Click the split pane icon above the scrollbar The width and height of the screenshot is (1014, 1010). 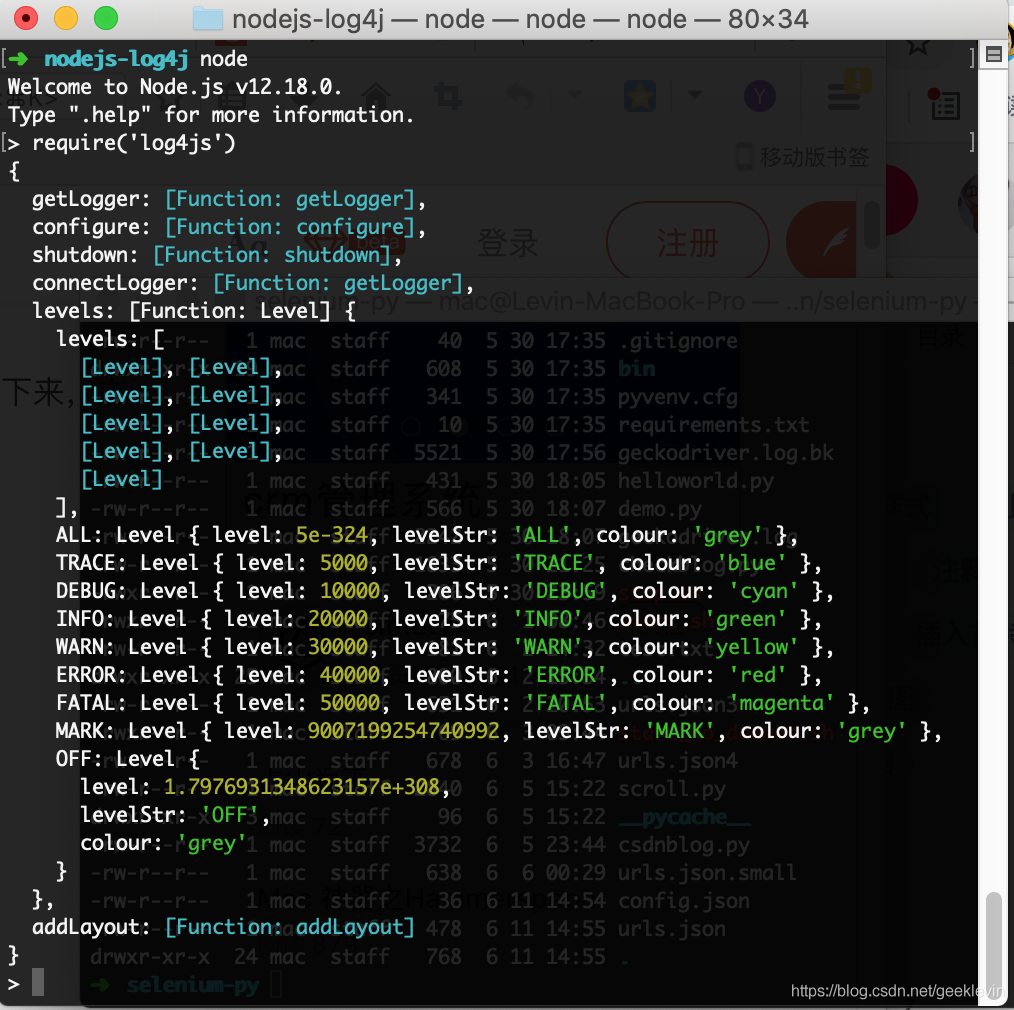pyautogui.click(x=994, y=54)
